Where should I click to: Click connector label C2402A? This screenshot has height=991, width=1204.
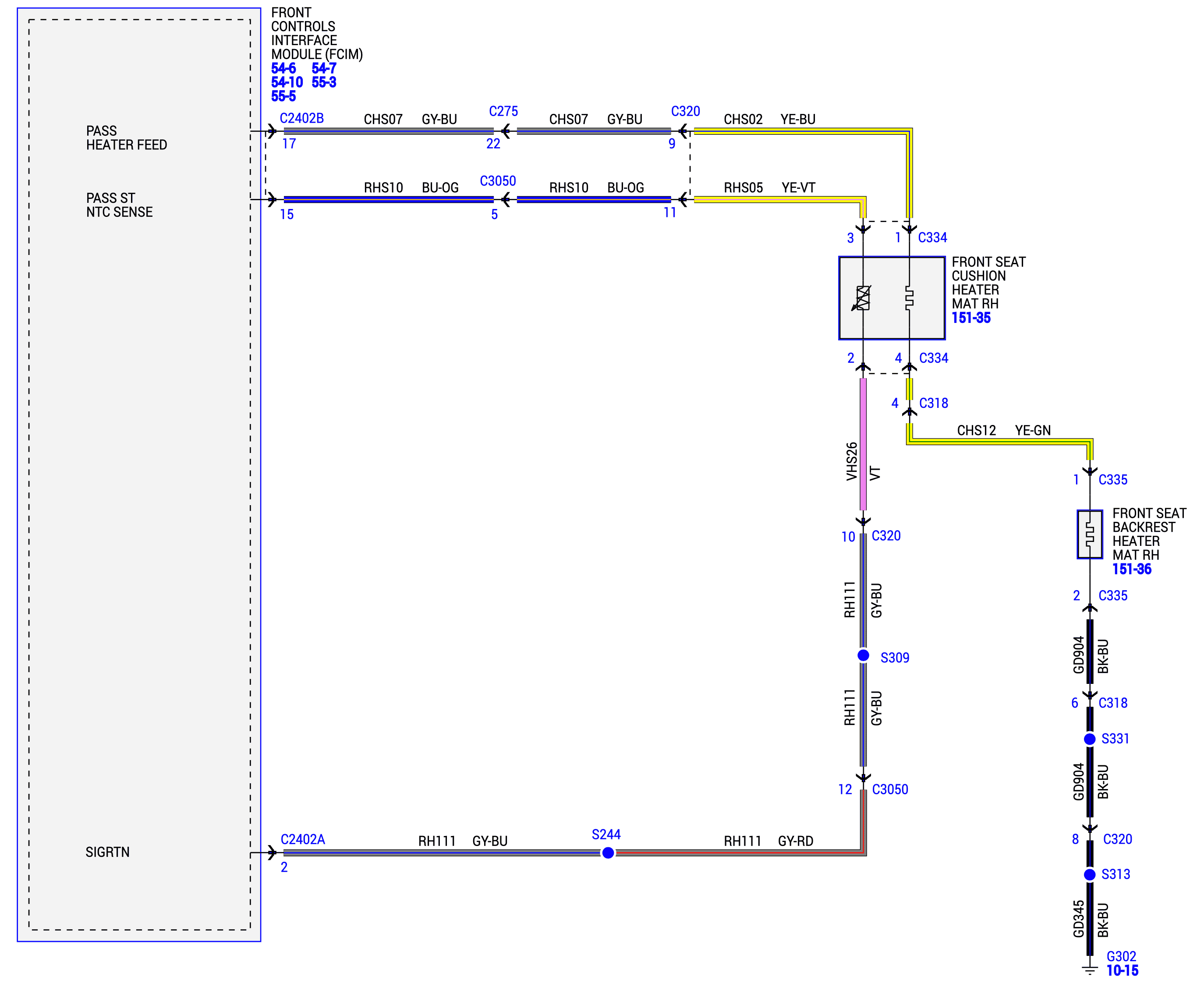click(303, 839)
